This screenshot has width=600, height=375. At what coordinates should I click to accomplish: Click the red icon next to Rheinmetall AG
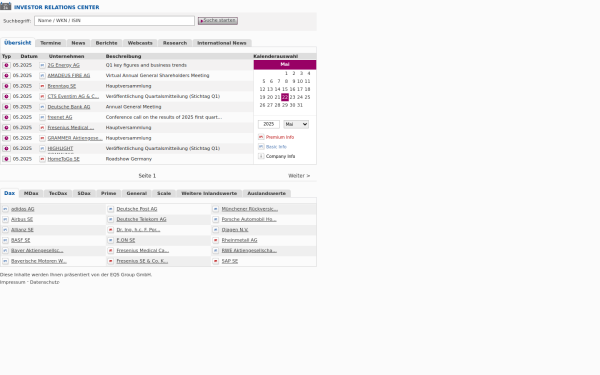click(215, 240)
